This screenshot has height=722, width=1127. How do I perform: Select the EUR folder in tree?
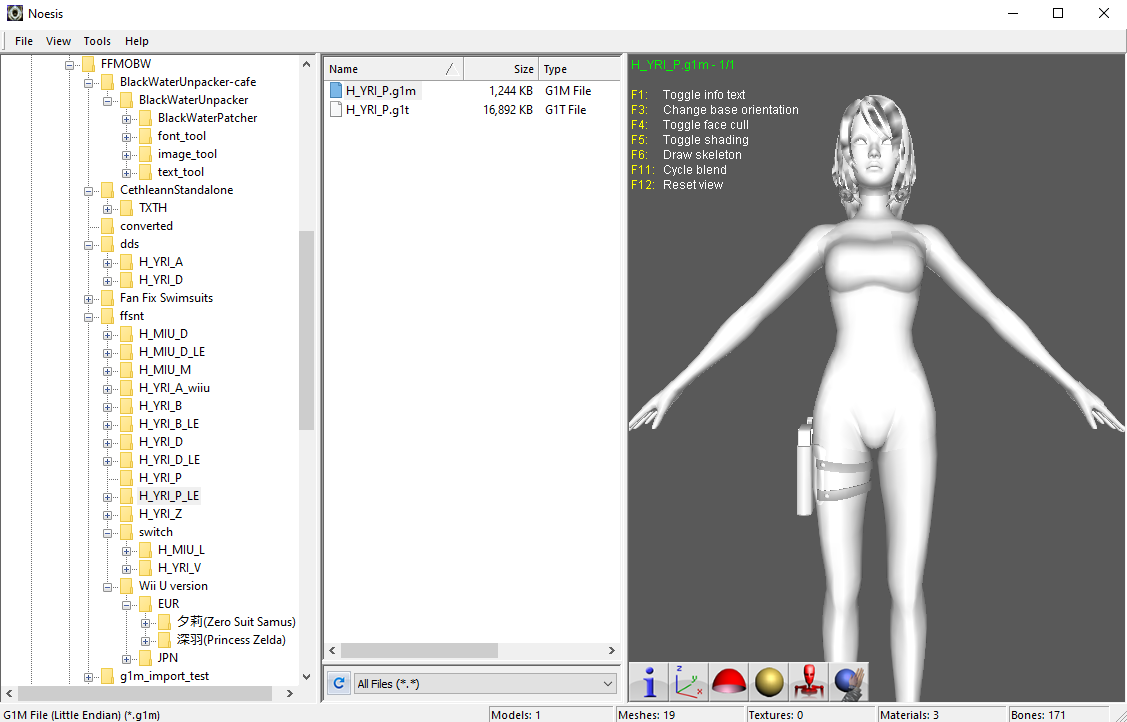point(169,603)
